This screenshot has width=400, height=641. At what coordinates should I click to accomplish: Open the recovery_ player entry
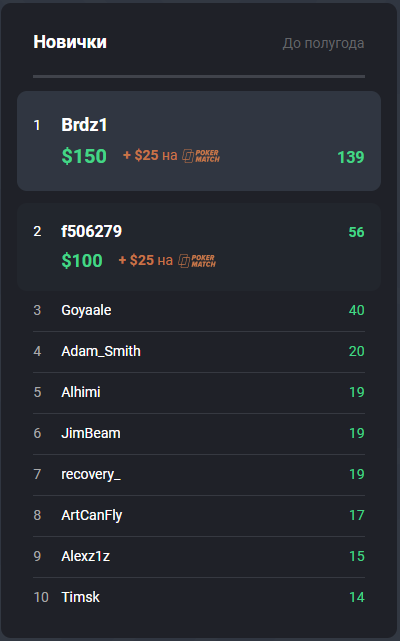tap(199, 475)
